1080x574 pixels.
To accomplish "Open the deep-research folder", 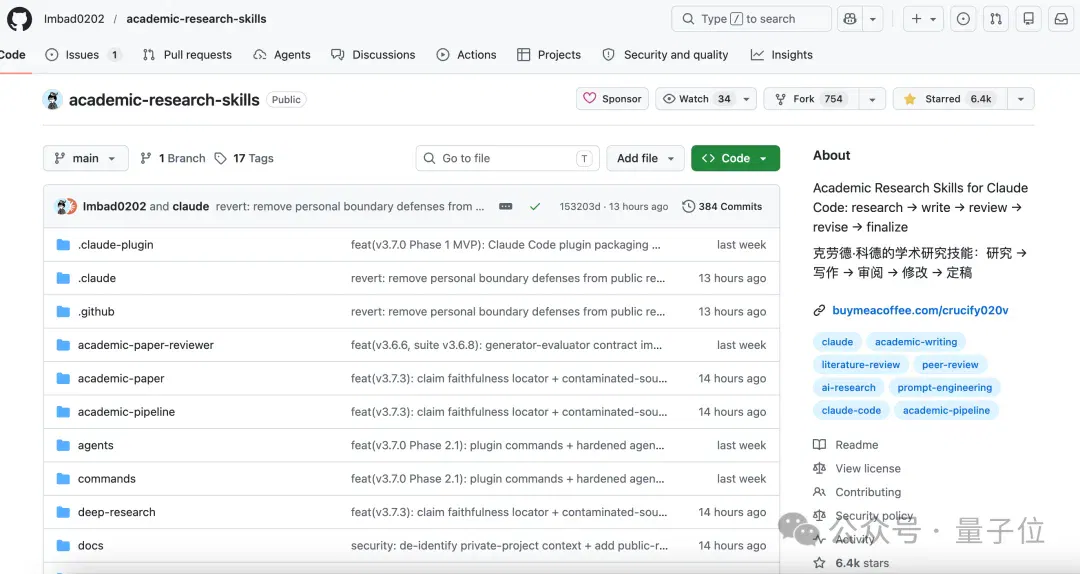I will click(x=117, y=512).
